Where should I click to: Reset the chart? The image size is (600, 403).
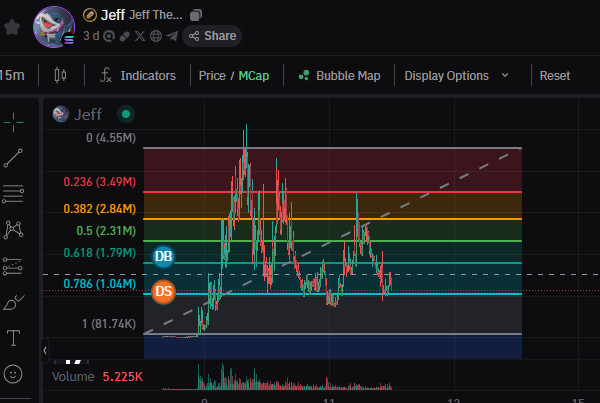point(555,76)
